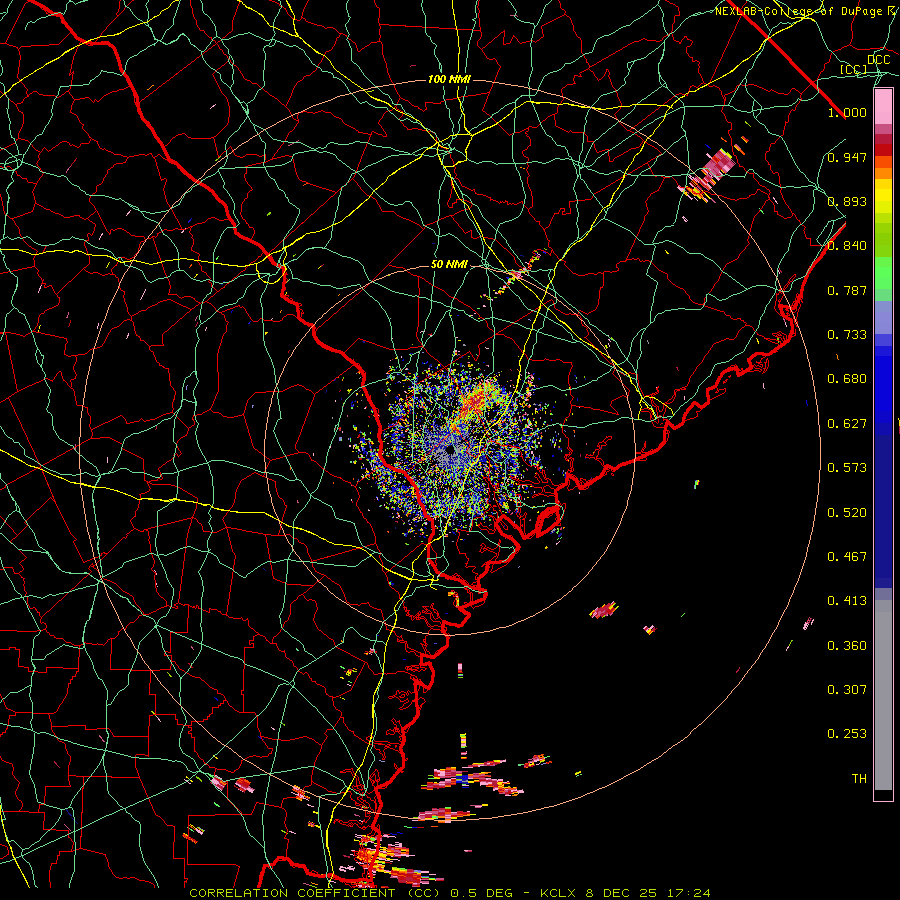
Task: Click the 0.520 color scale value
Action: pyautogui.click(x=847, y=513)
